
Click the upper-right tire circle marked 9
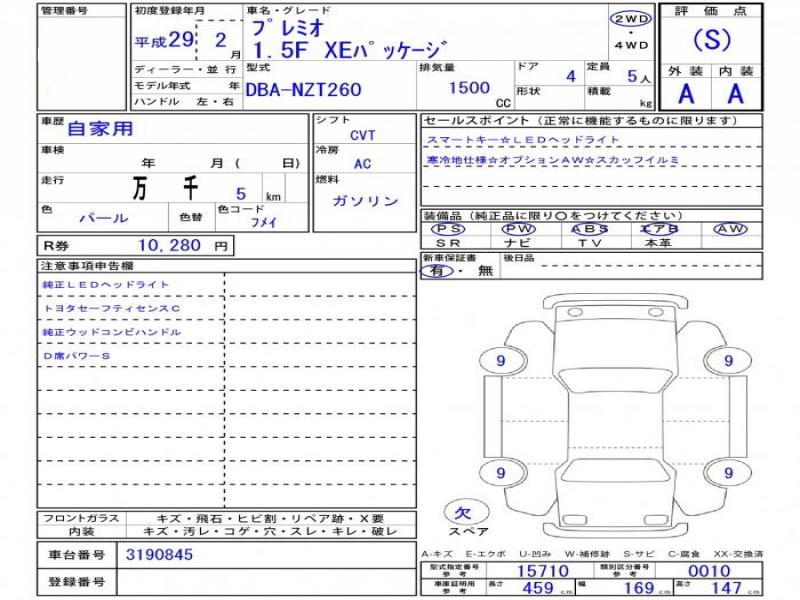pos(728,360)
